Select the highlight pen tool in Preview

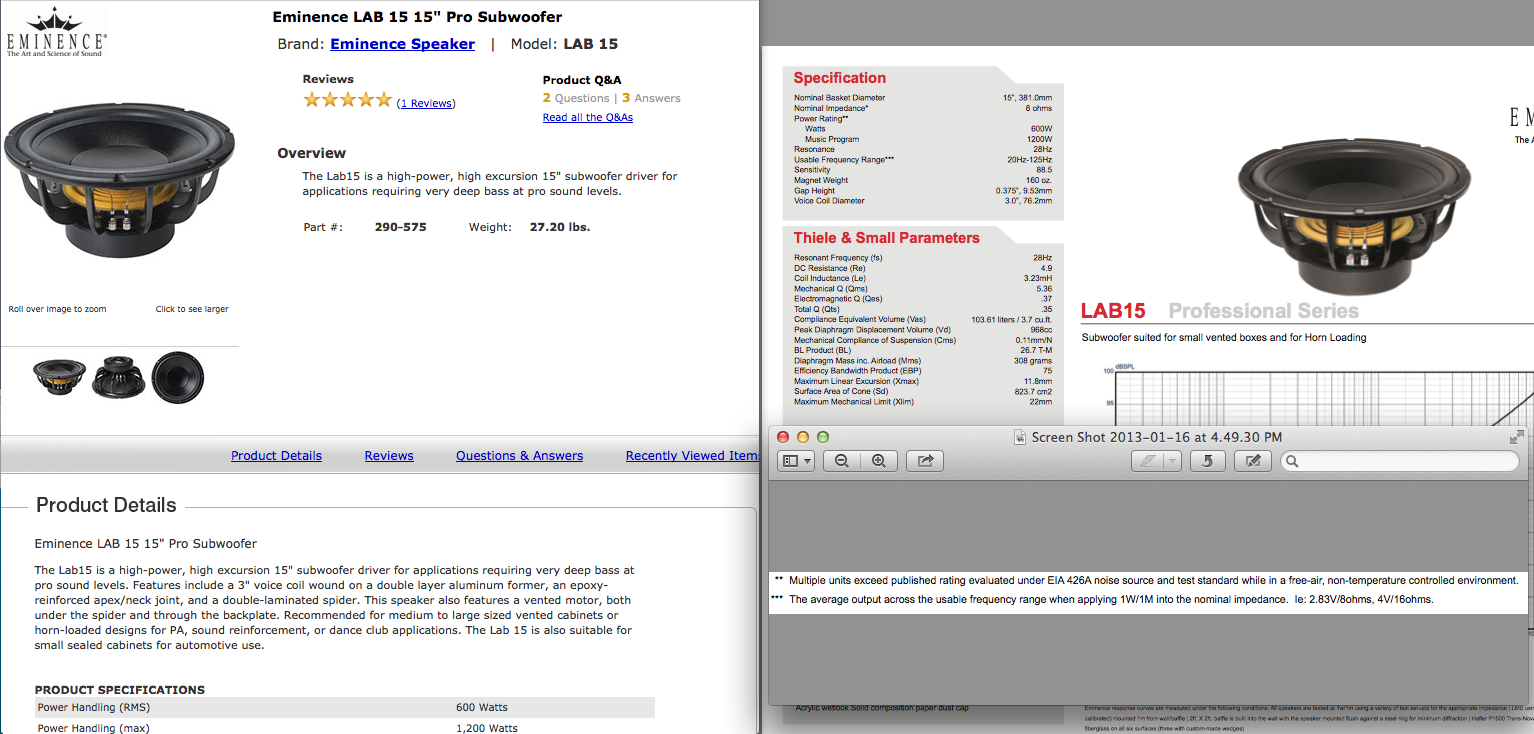click(1147, 461)
